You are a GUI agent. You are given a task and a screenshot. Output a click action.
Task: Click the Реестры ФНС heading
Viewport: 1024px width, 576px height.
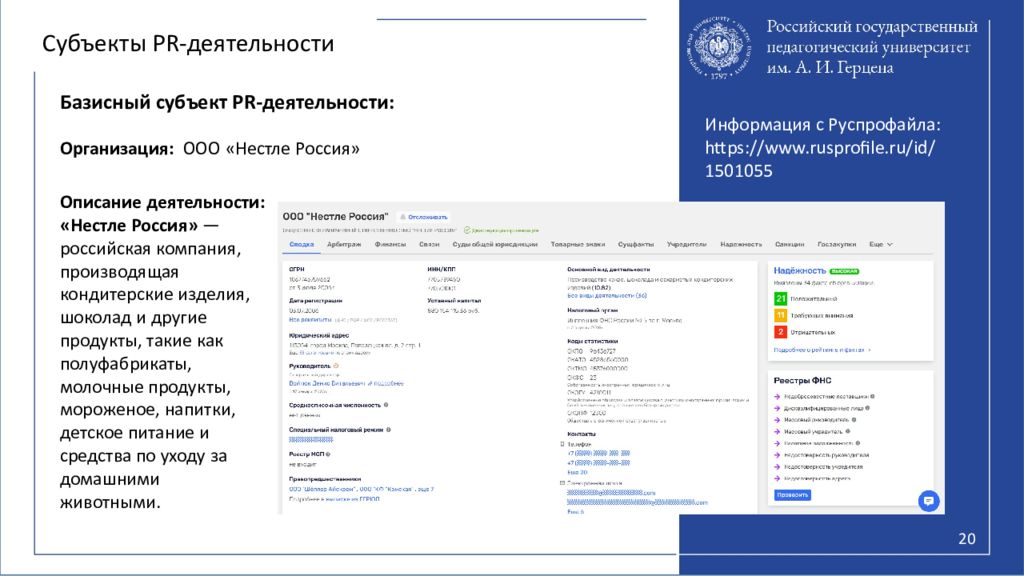pyautogui.click(x=802, y=381)
